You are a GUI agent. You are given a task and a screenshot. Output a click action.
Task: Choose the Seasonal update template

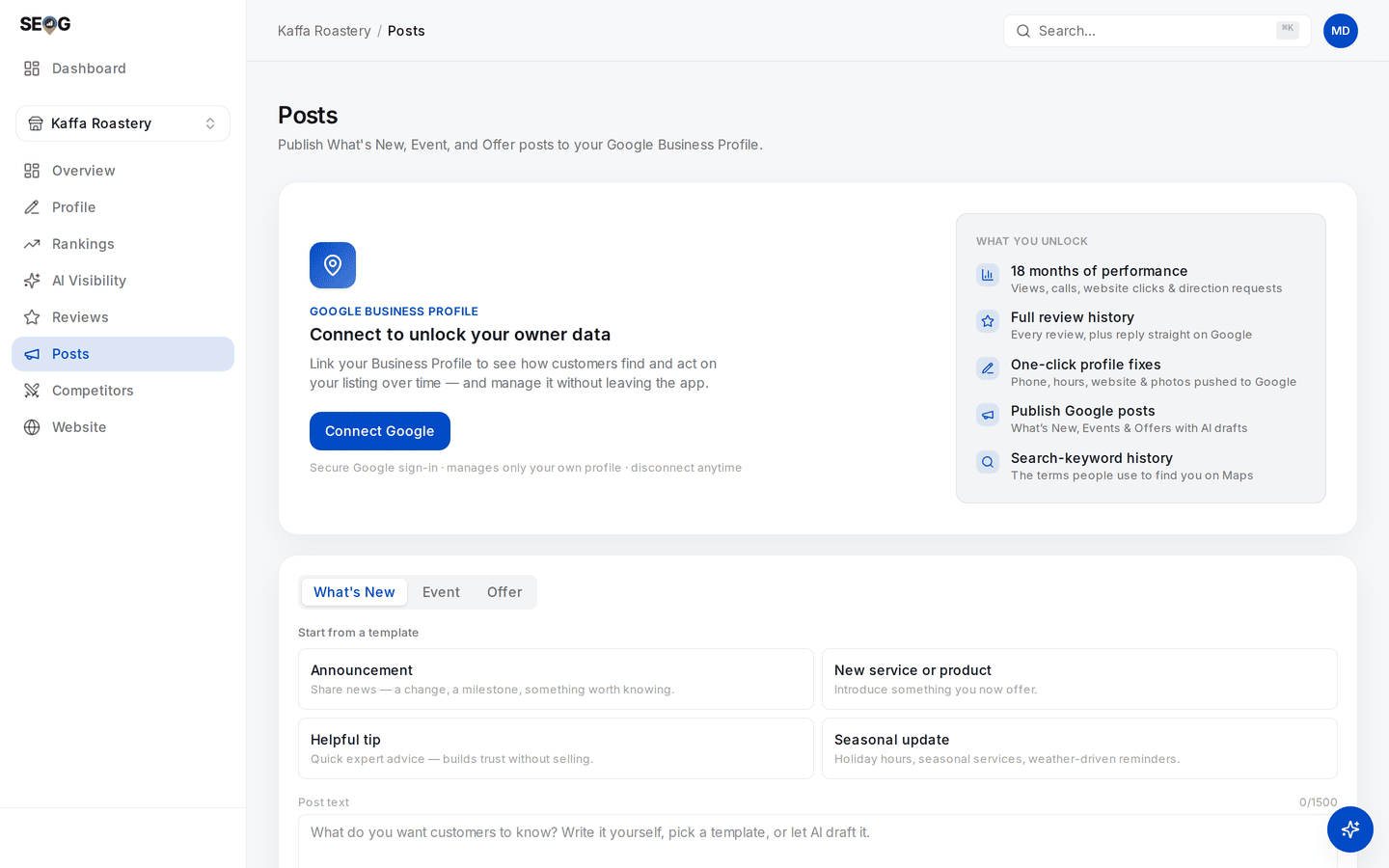(x=1079, y=748)
